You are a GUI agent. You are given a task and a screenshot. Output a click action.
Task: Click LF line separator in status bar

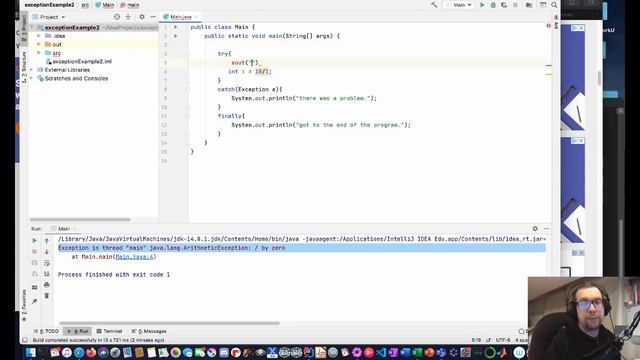[489, 340]
